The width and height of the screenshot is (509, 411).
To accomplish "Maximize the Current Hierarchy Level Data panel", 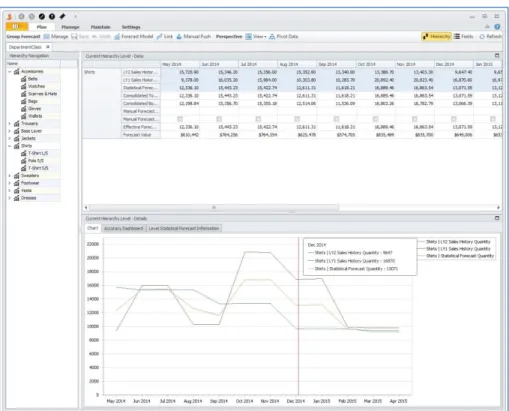I will coord(497,56).
